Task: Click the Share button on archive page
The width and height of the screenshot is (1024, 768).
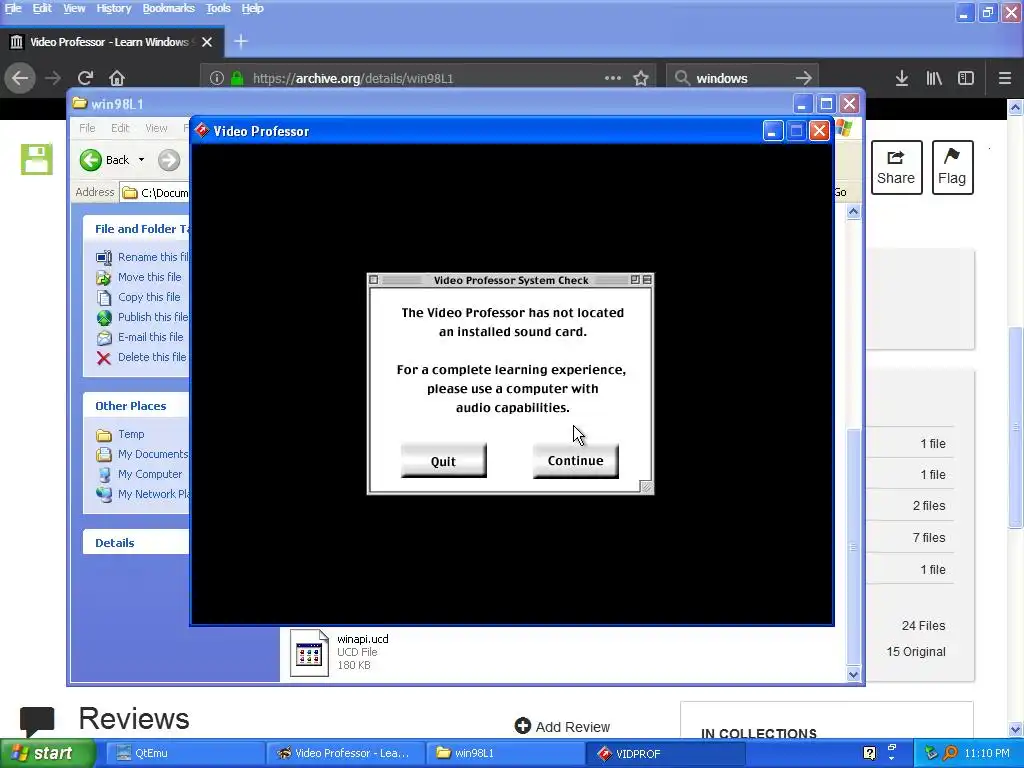Action: [896, 167]
